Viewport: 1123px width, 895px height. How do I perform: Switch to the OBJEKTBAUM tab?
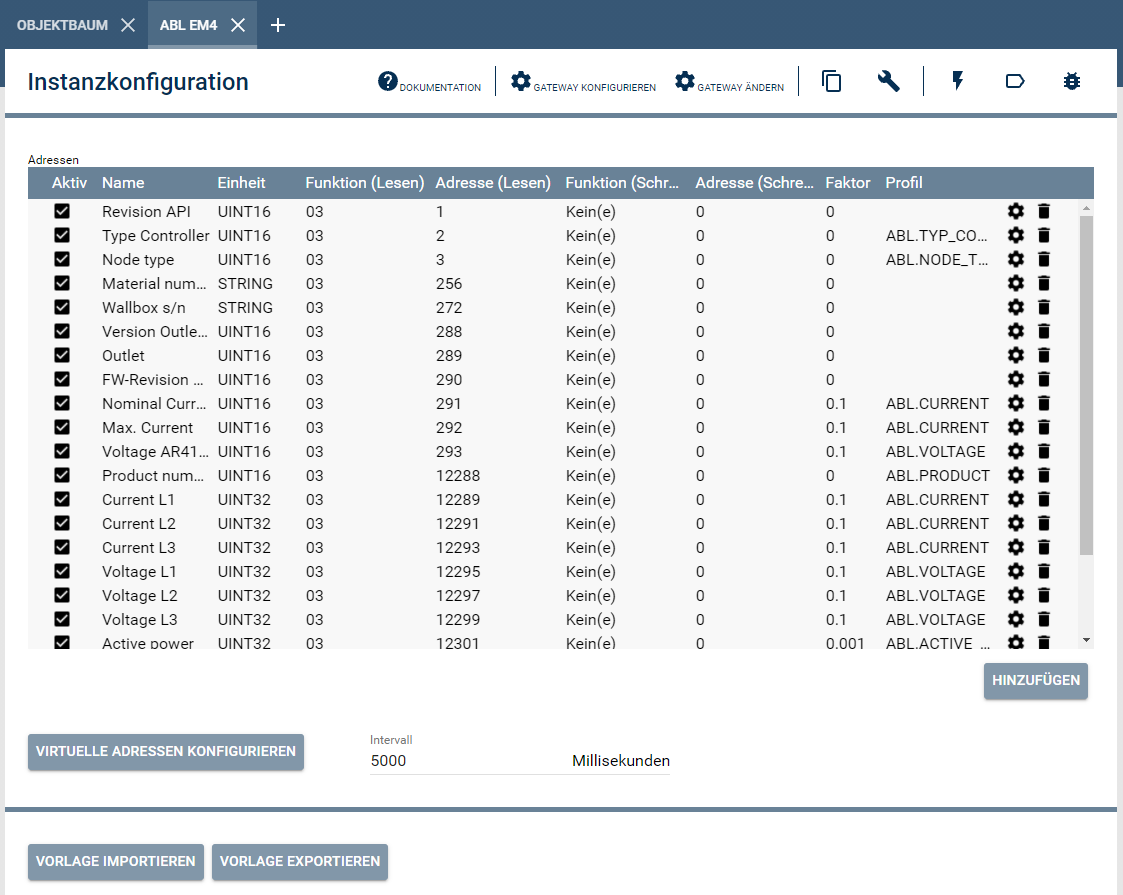coord(60,25)
